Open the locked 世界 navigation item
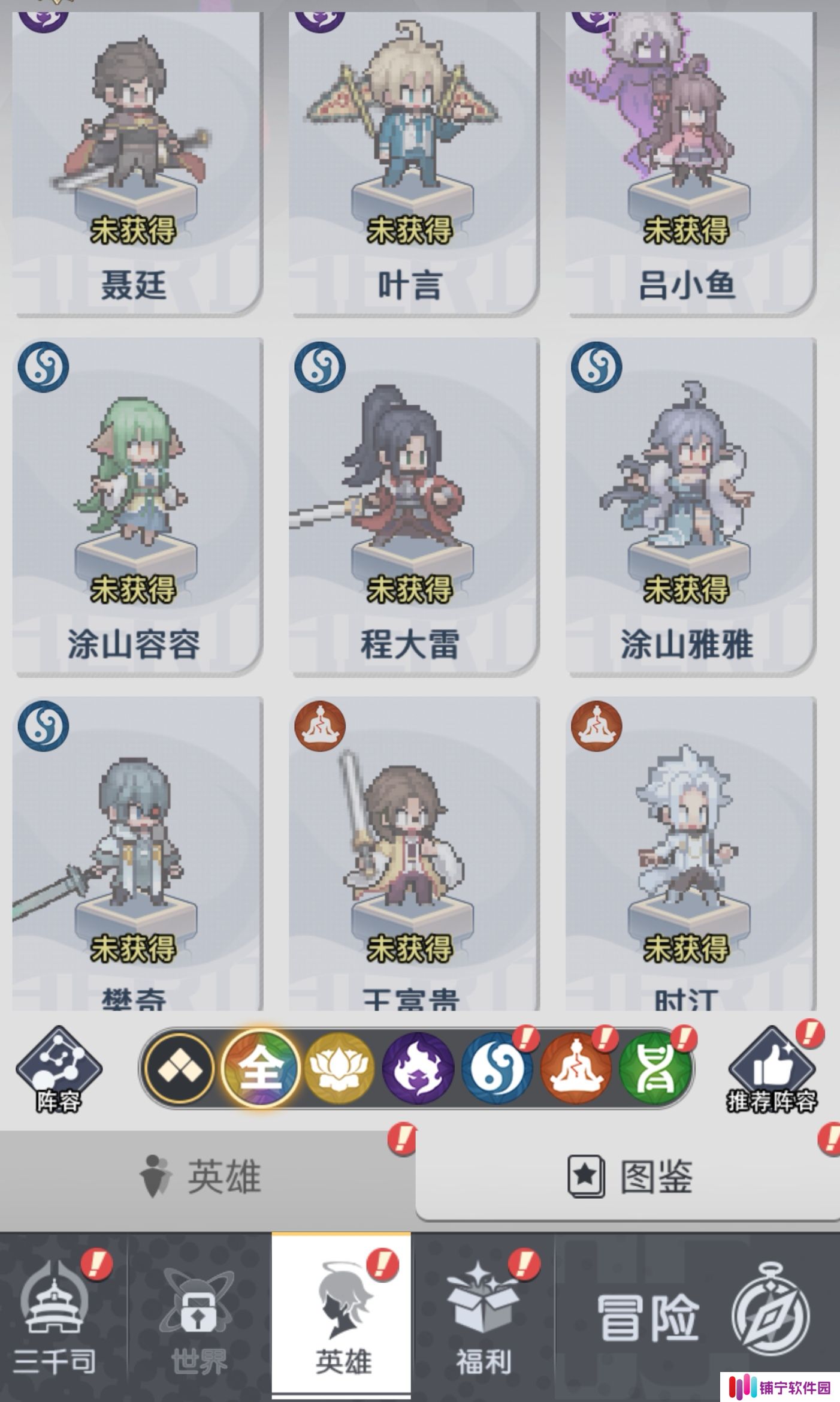 (x=199, y=1316)
